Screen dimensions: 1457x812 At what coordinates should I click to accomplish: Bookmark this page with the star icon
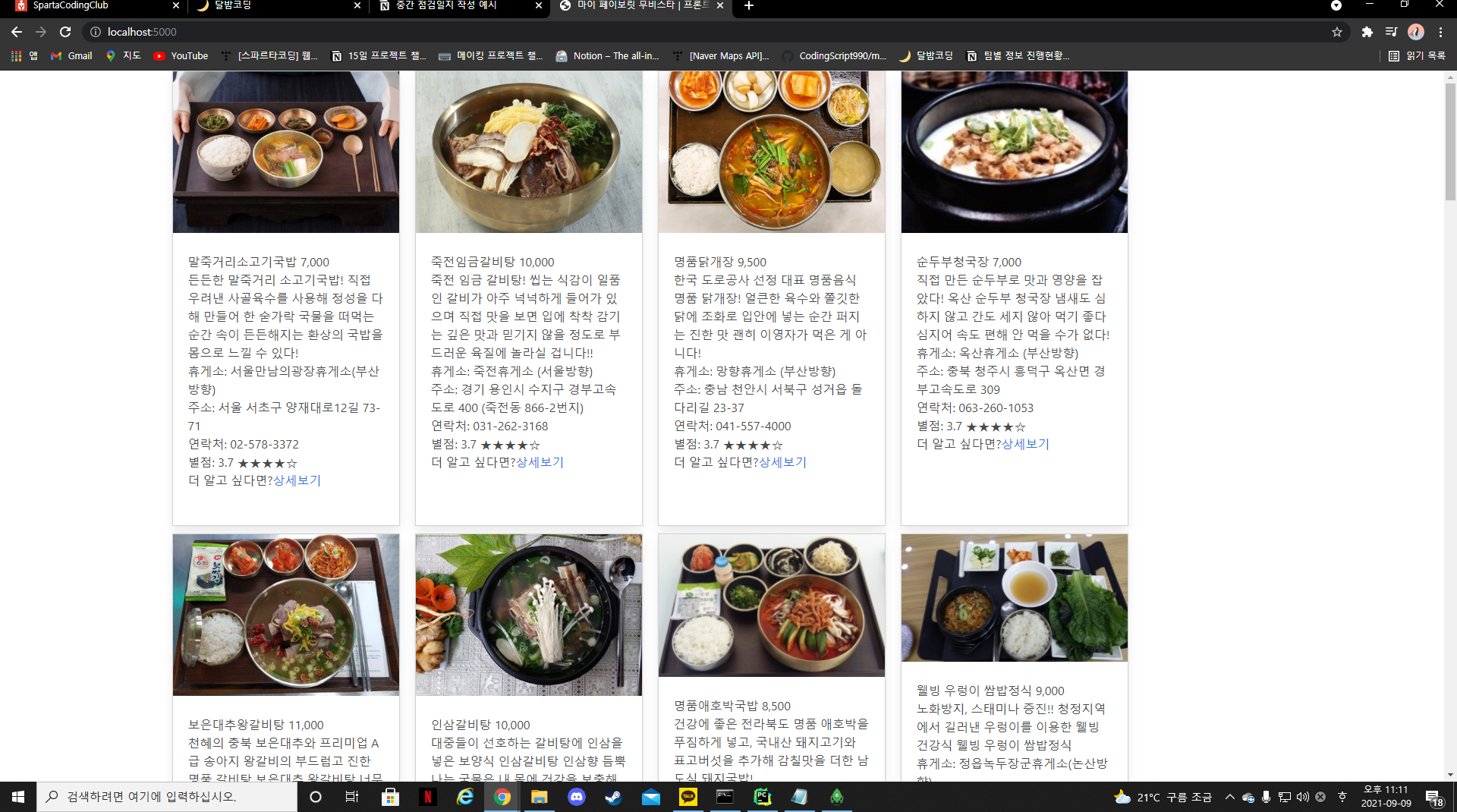1337,32
